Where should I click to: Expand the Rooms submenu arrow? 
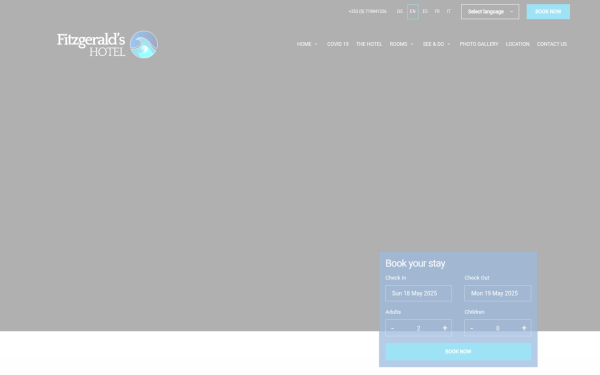tap(412, 44)
